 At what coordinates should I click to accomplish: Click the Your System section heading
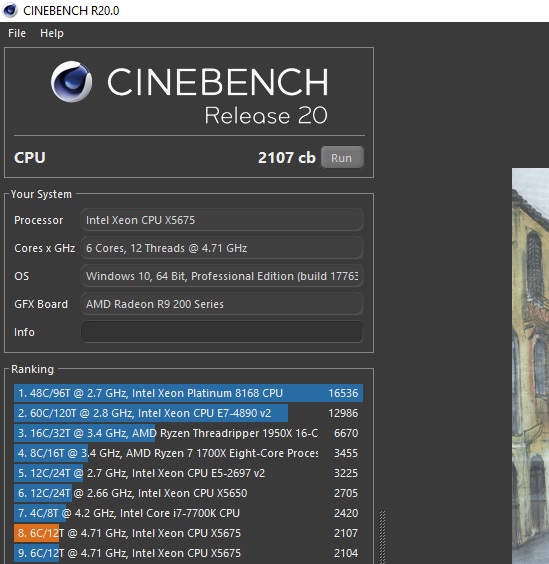coord(41,194)
